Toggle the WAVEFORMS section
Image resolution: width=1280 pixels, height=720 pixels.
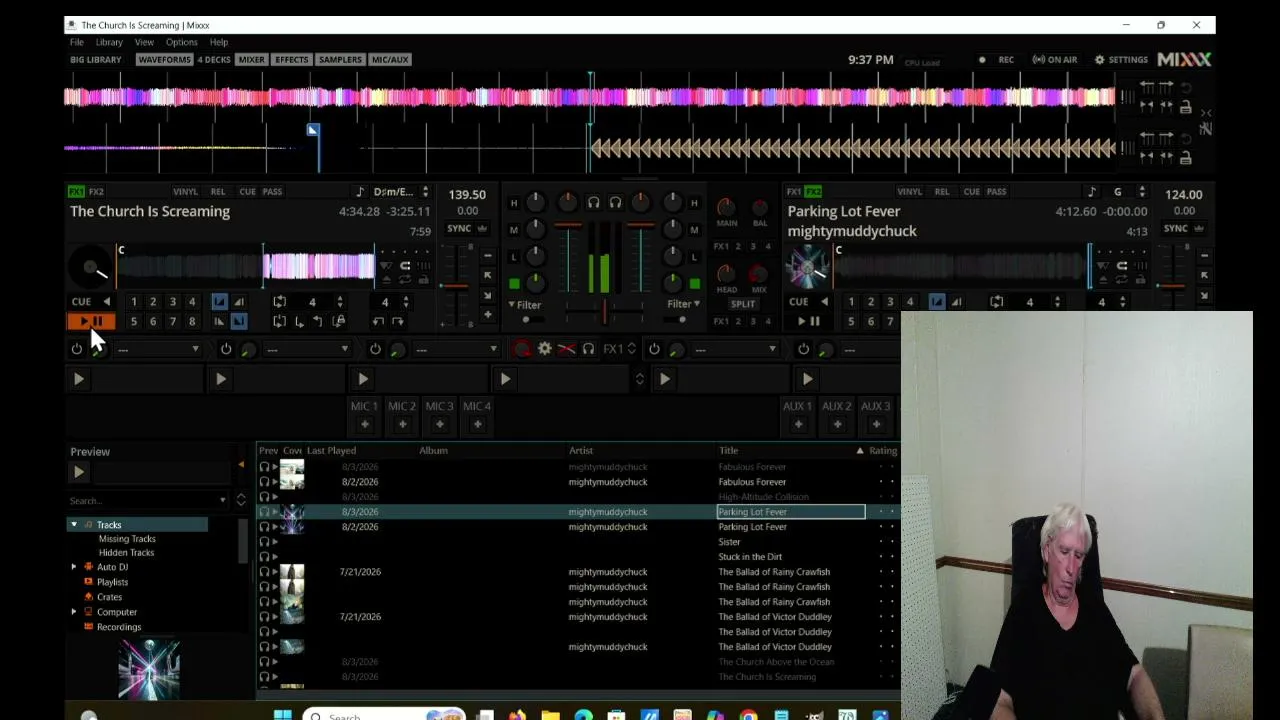point(164,60)
